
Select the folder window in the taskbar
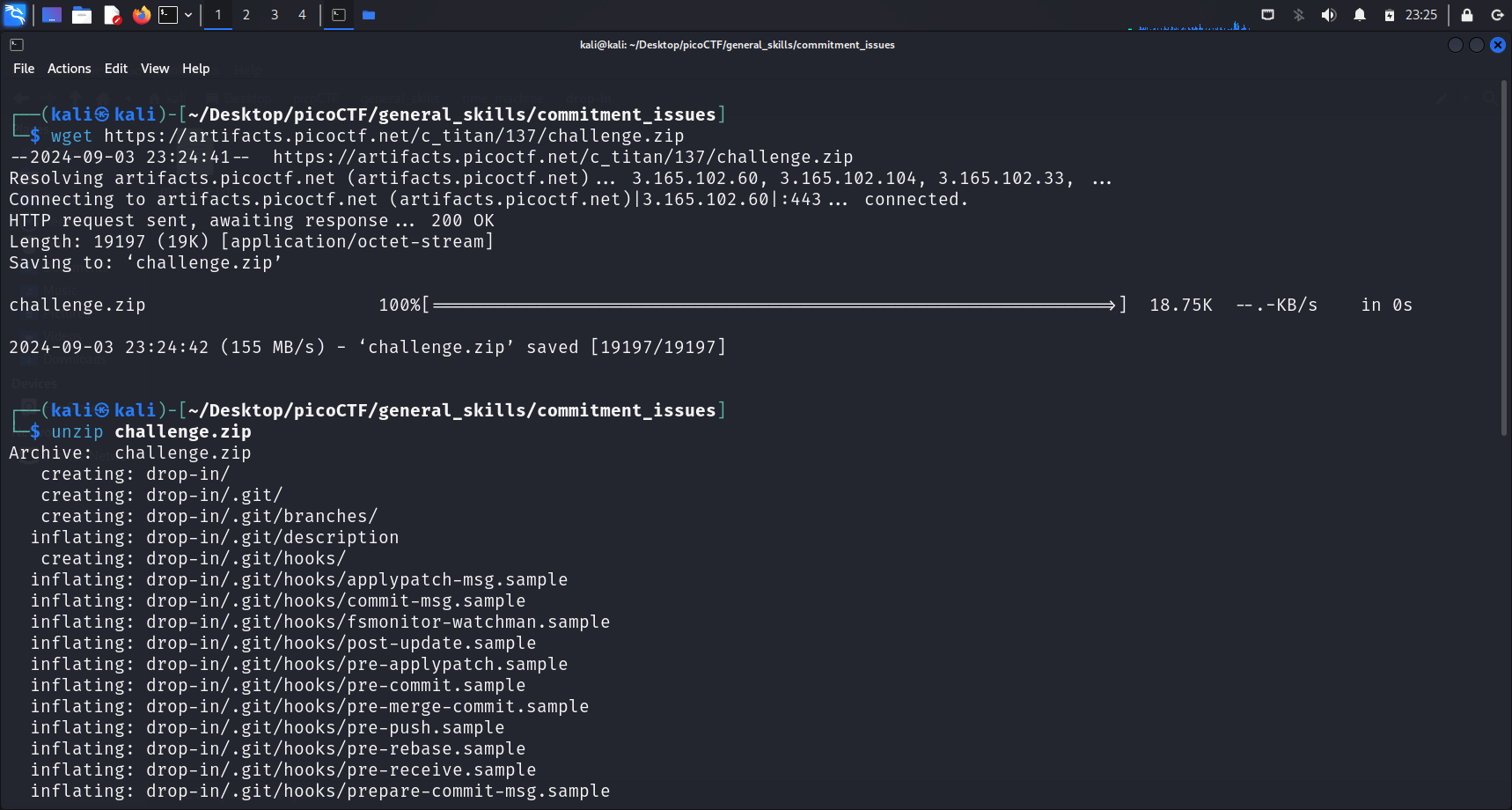pos(369,15)
